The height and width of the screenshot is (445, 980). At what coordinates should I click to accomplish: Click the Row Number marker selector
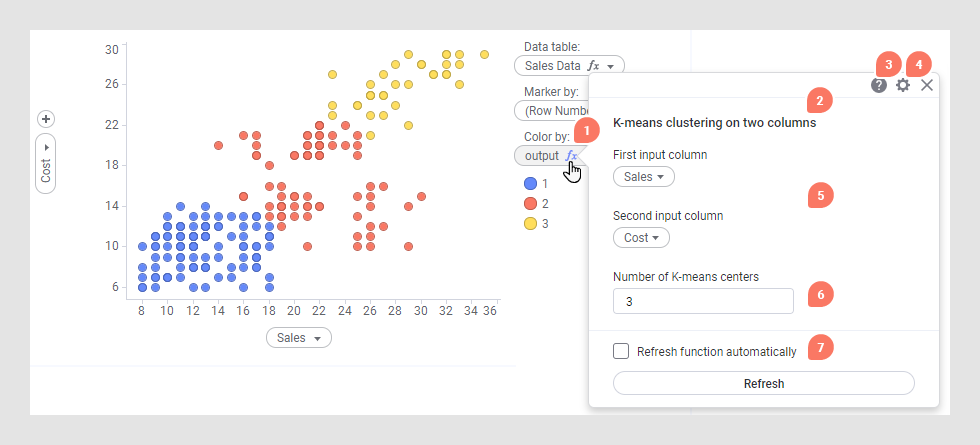(x=550, y=111)
